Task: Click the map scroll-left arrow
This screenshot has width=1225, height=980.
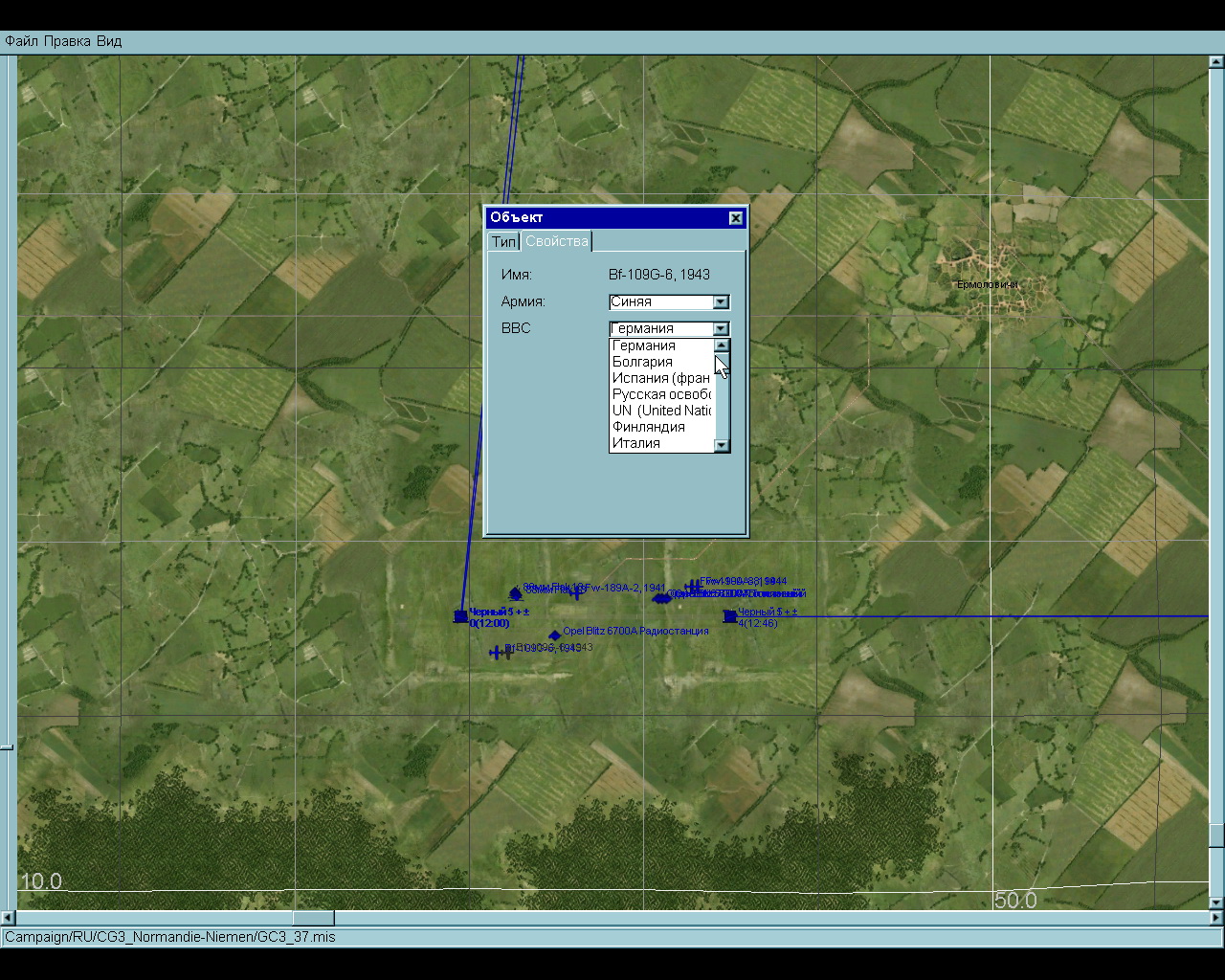Action: pos(9,919)
